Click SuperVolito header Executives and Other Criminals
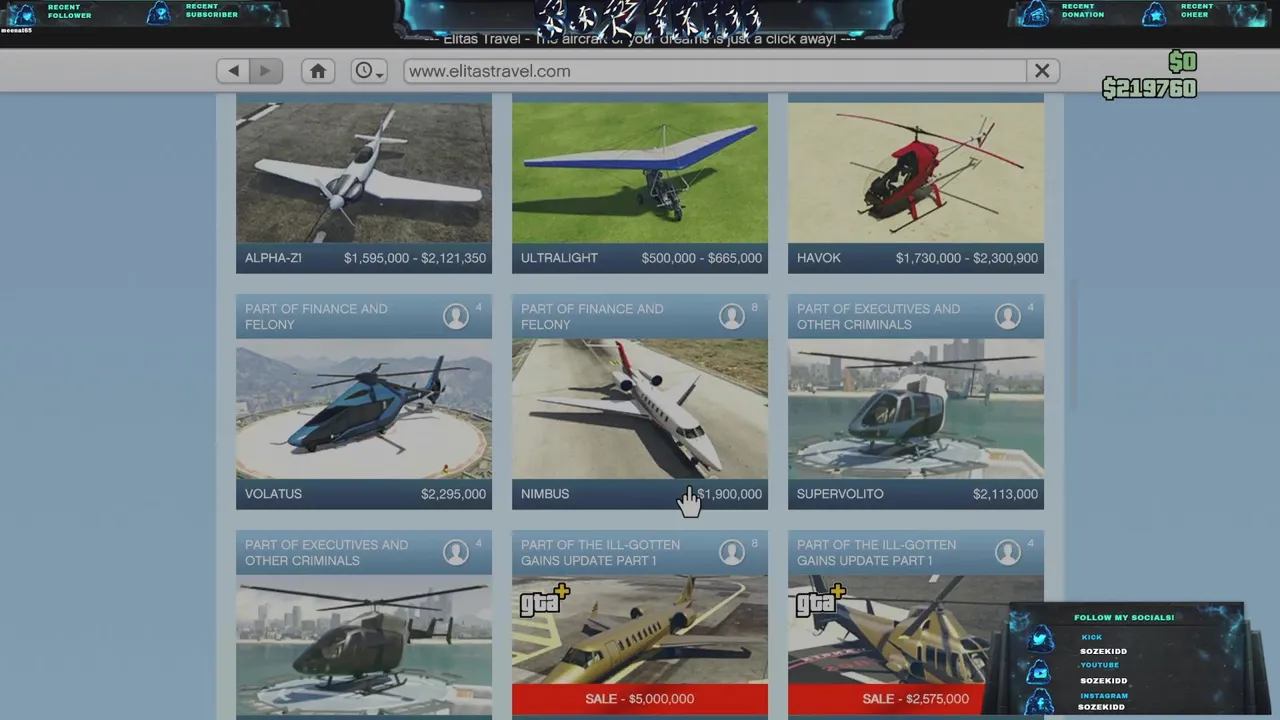1280x720 pixels. [878, 316]
